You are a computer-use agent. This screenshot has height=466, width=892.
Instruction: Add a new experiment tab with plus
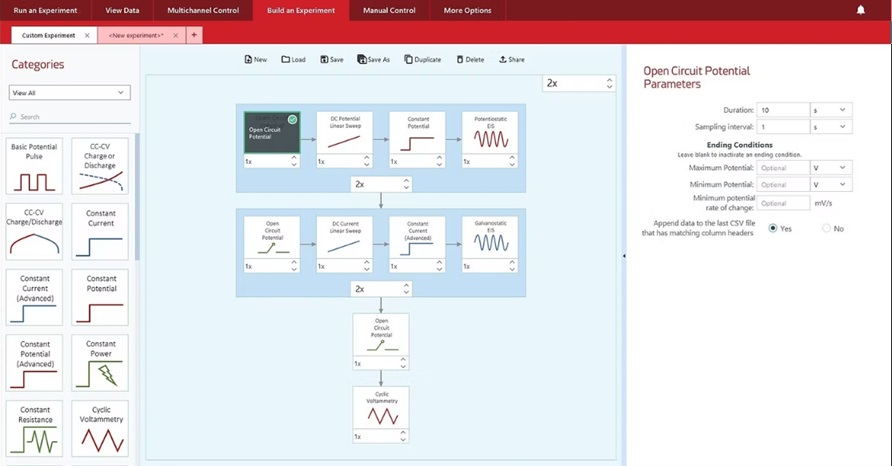pyautogui.click(x=194, y=35)
